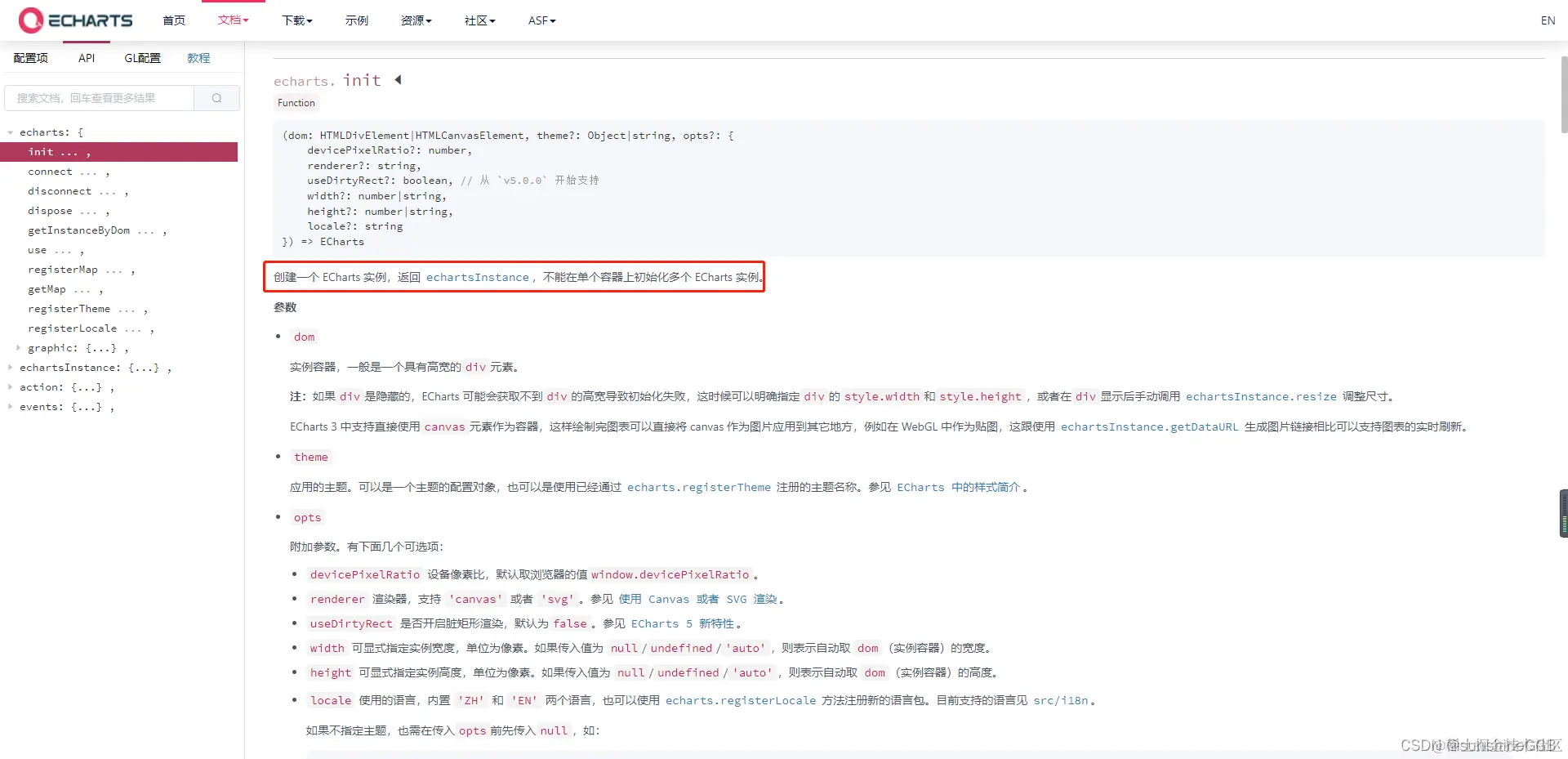1568x759 pixels.
Task: Click the ECharts logo
Action: [x=75, y=20]
